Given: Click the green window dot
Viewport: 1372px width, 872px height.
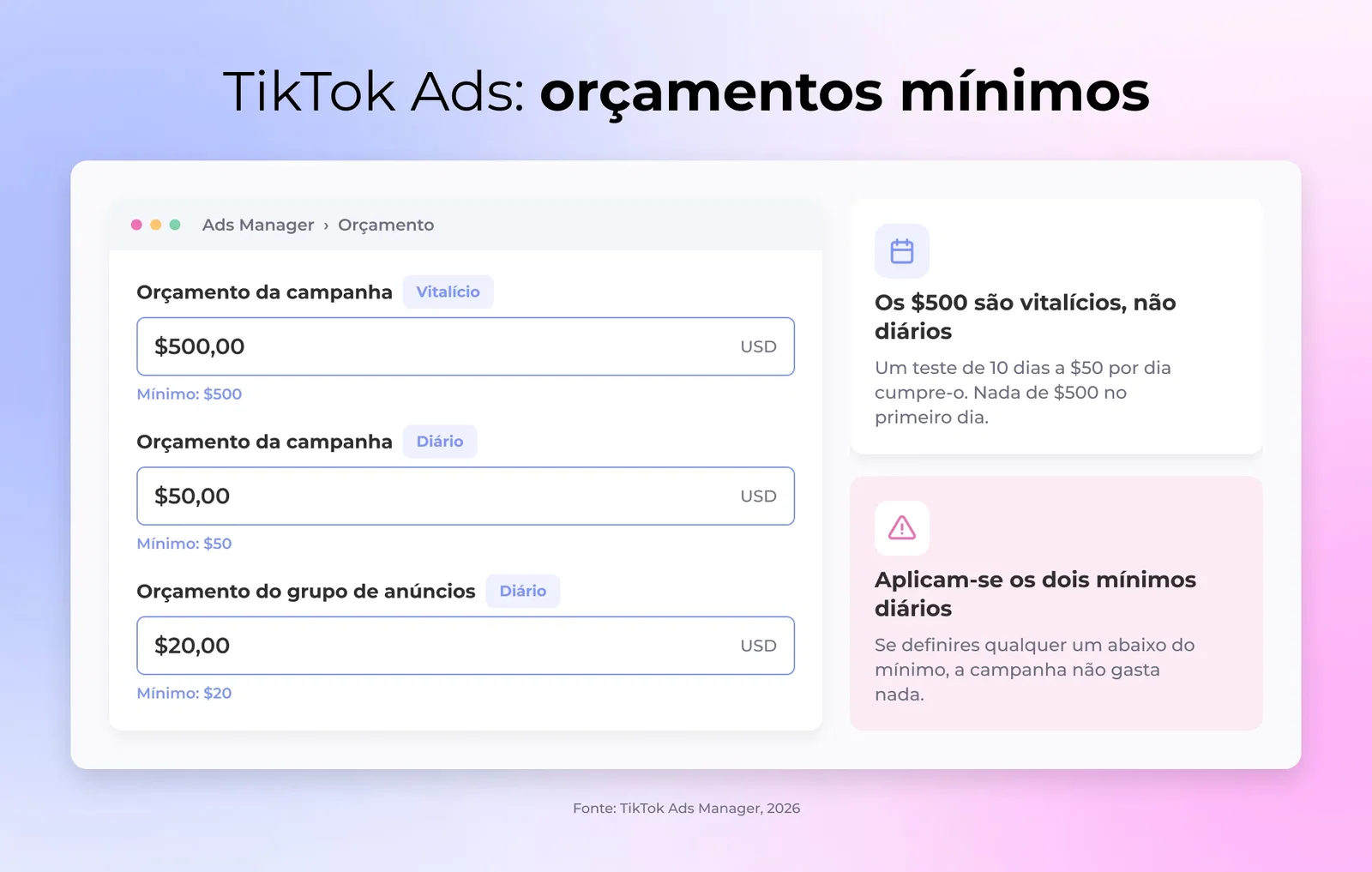Looking at the screenshot, I should [x=175, y=225].
